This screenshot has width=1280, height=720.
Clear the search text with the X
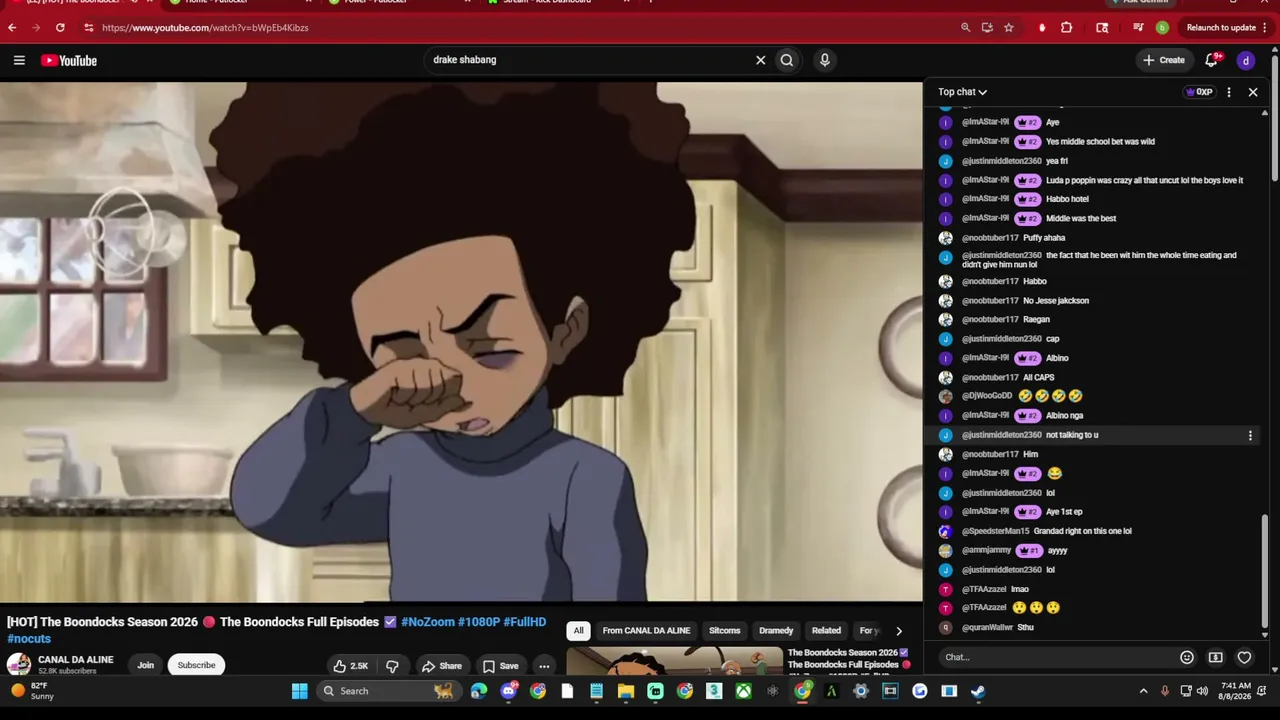(760, 60)
